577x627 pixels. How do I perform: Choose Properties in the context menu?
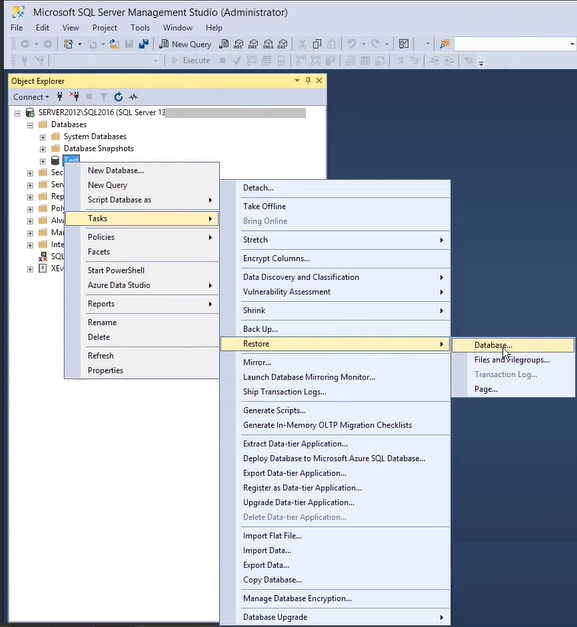click(142, 370)
